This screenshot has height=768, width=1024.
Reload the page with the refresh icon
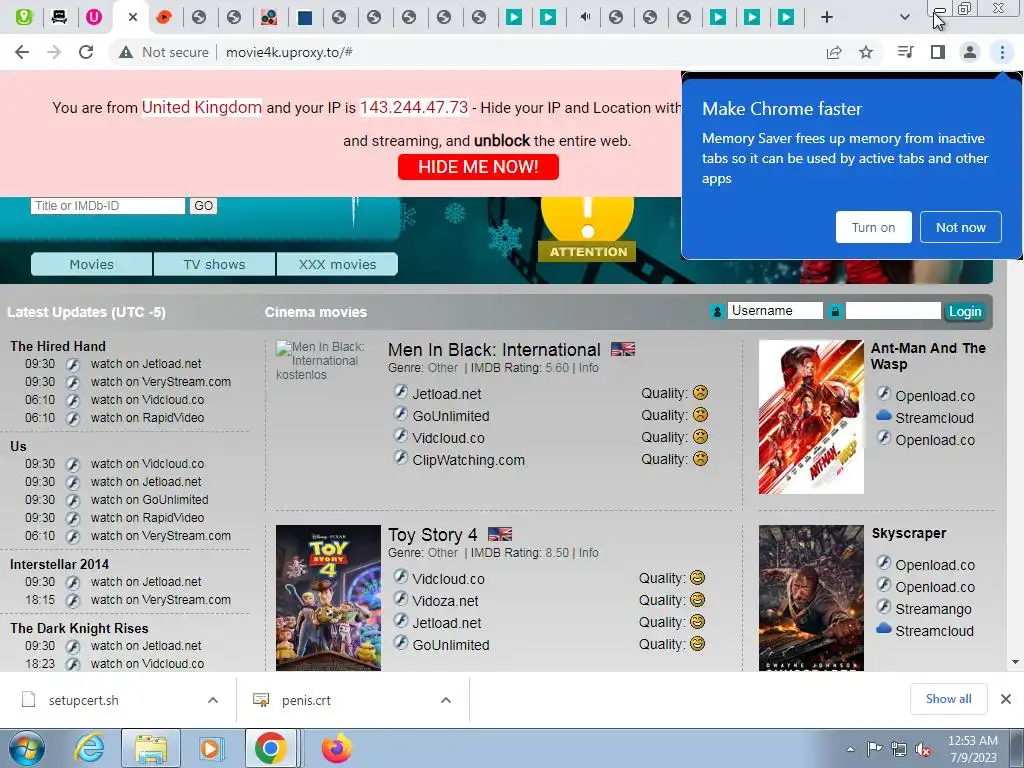86,52
